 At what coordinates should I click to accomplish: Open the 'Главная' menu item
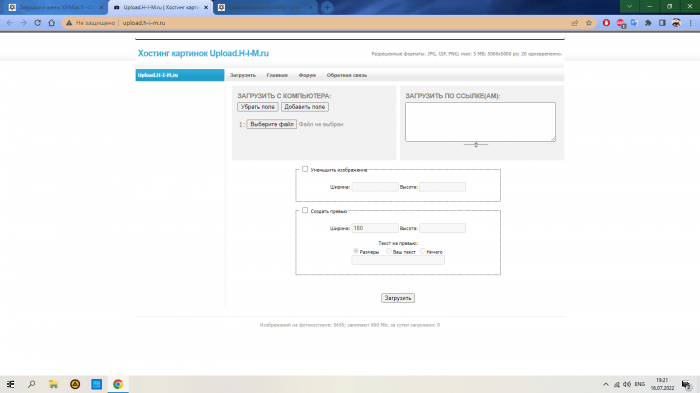click(x=277, y=75)
